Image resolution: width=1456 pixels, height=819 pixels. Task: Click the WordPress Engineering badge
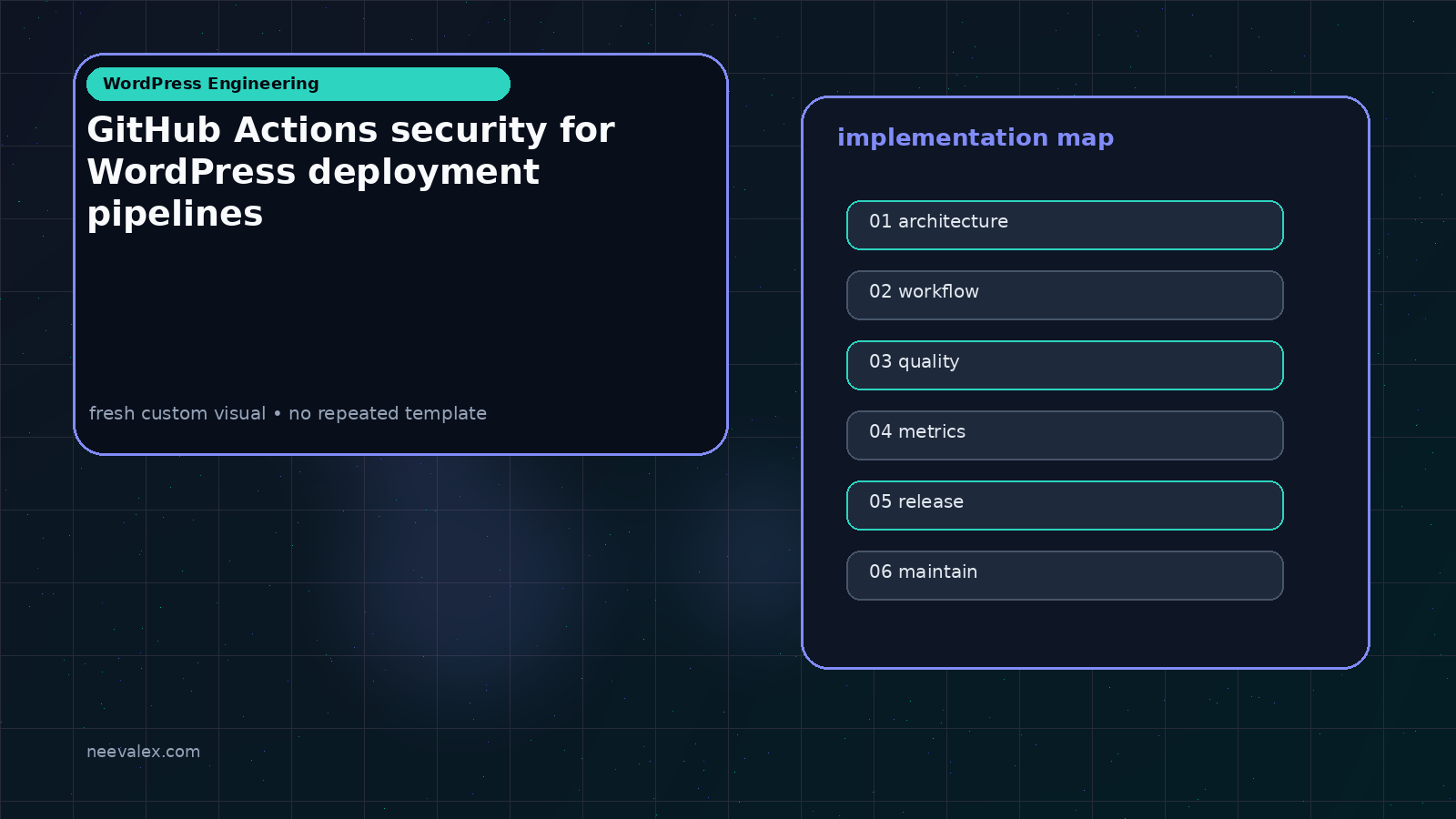(x=298, y=84)
